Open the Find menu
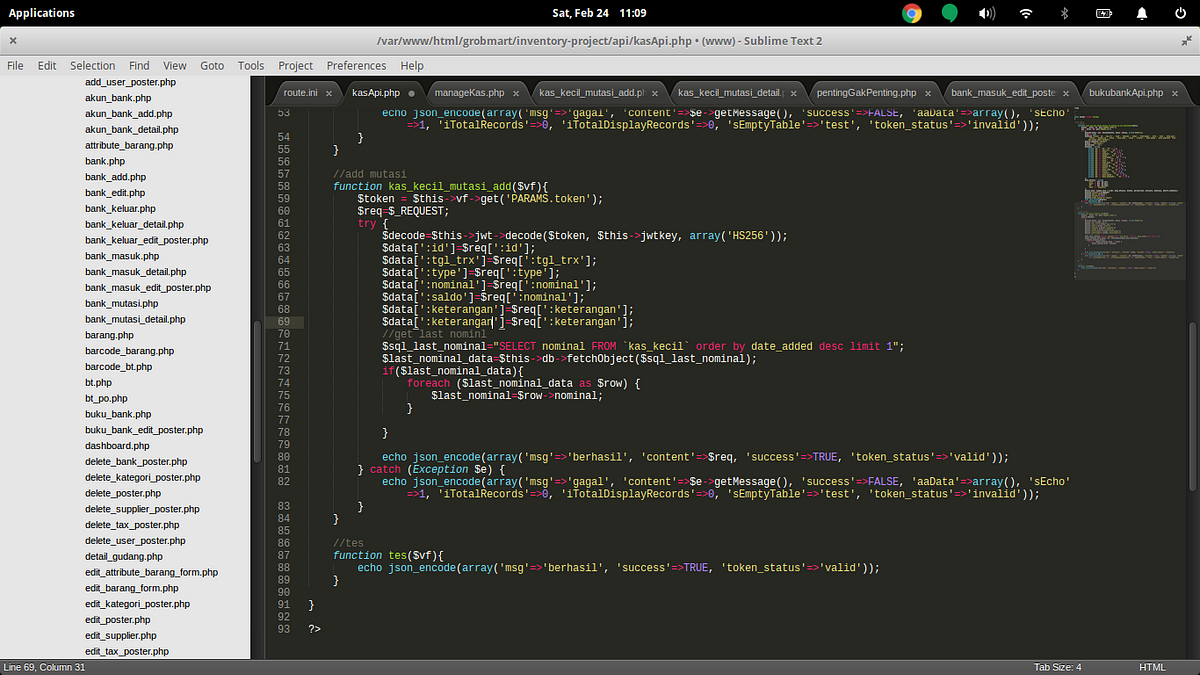 139,65
